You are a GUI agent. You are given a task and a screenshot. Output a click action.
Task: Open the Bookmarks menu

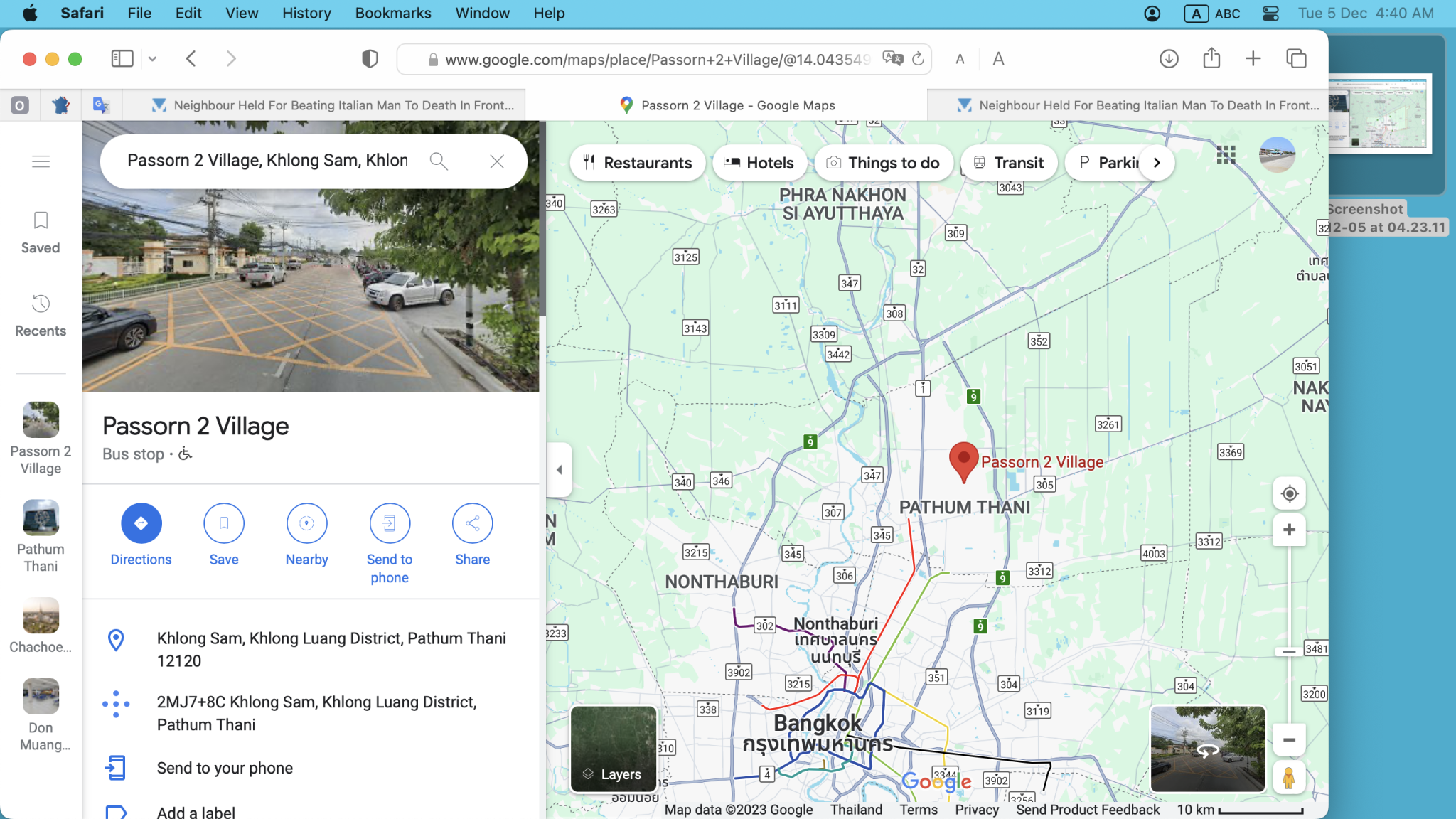[x=393, y=13]
